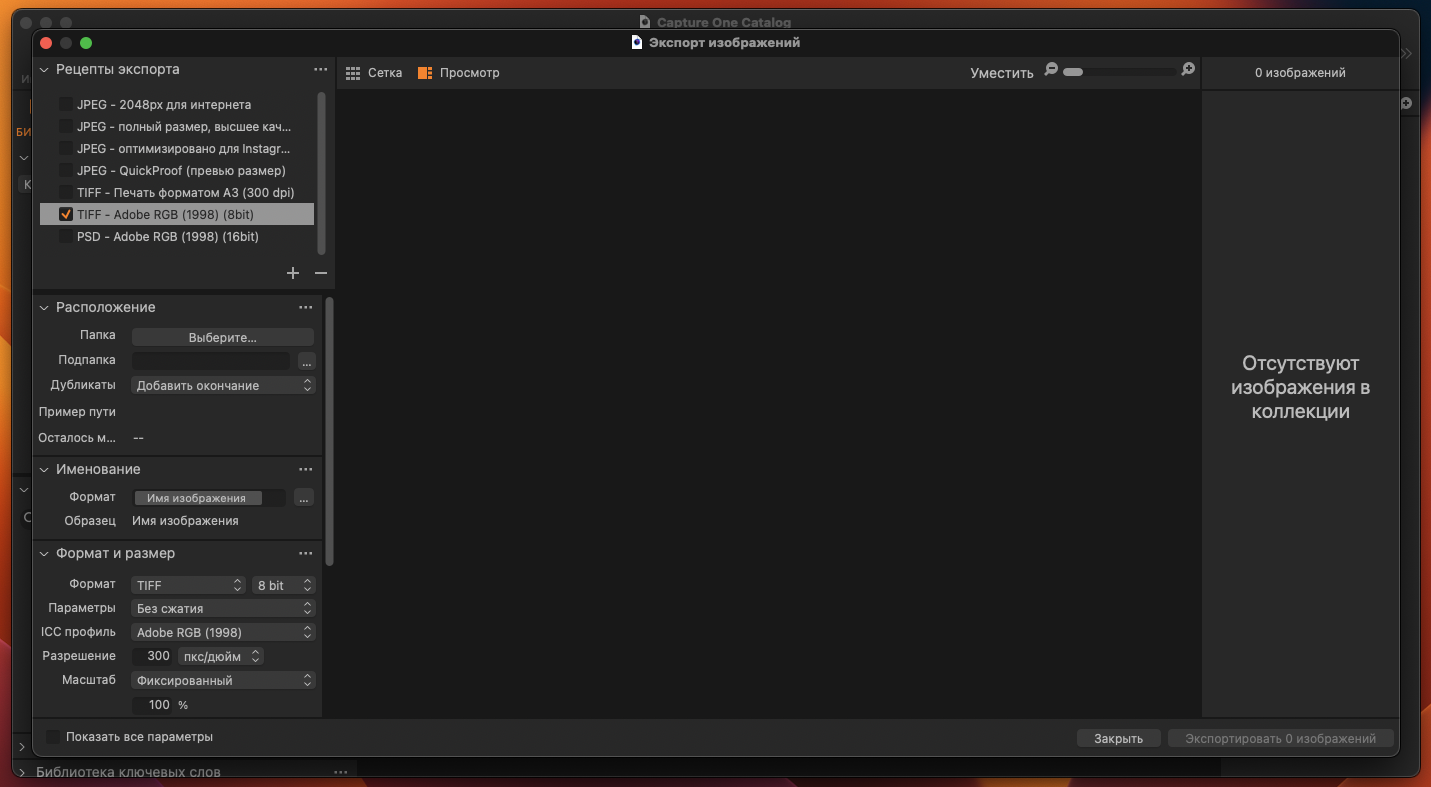The width and height of the screenshot is (1431, 787).
Task: Click the zoom out magnifier icon
Action: click(x=1050, y=70)
